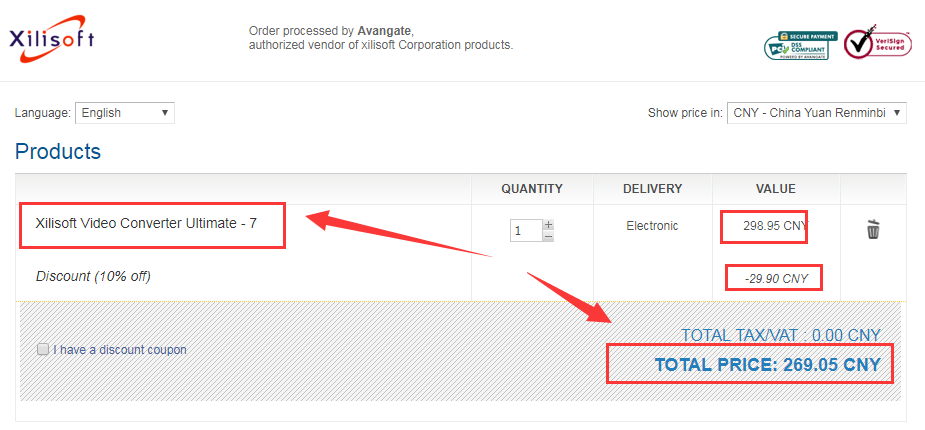Screen dimensions: 925x430
Task: Click the Discount (10% off) row label
Action: pyautogui.click(x=93, y=276)
